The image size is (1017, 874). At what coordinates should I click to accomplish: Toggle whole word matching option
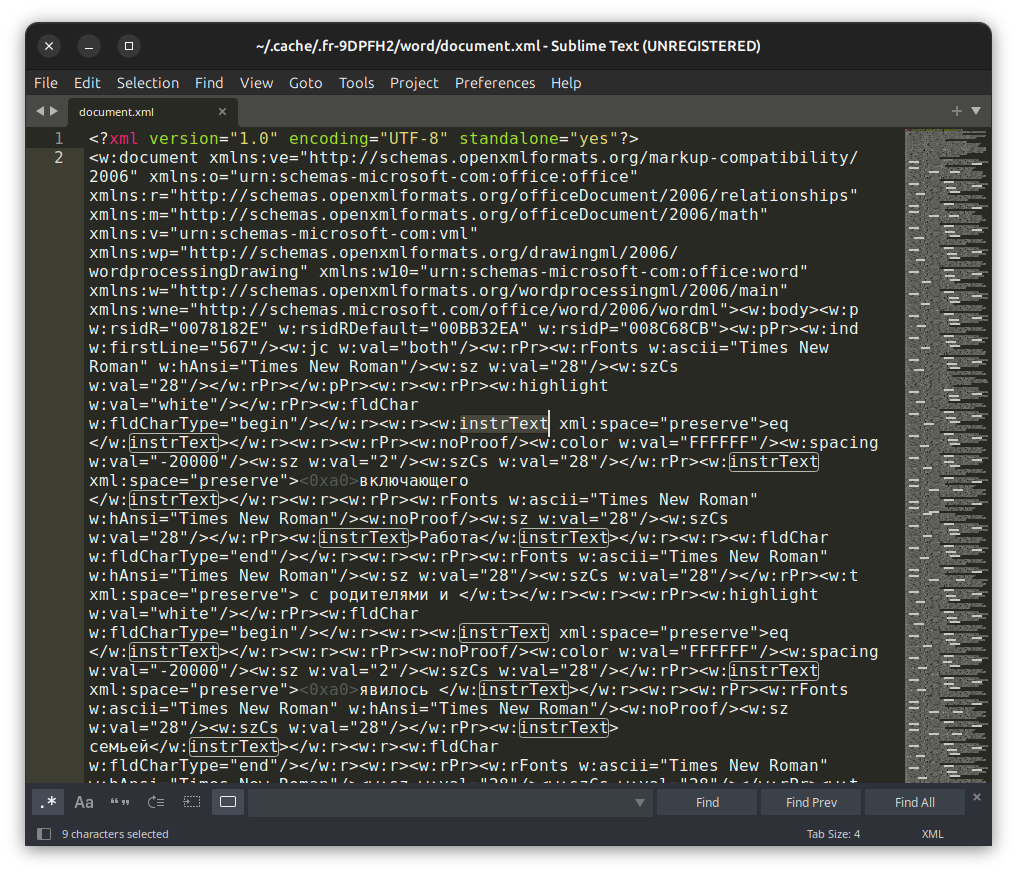120,802
